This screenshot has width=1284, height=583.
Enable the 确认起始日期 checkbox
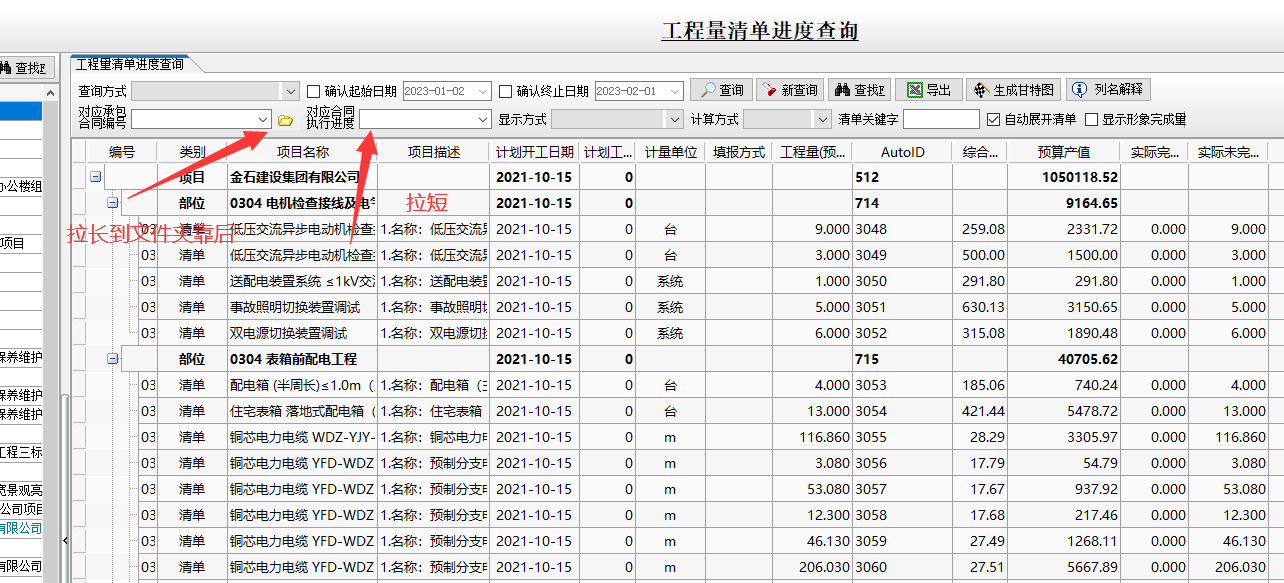coord(314,91)
